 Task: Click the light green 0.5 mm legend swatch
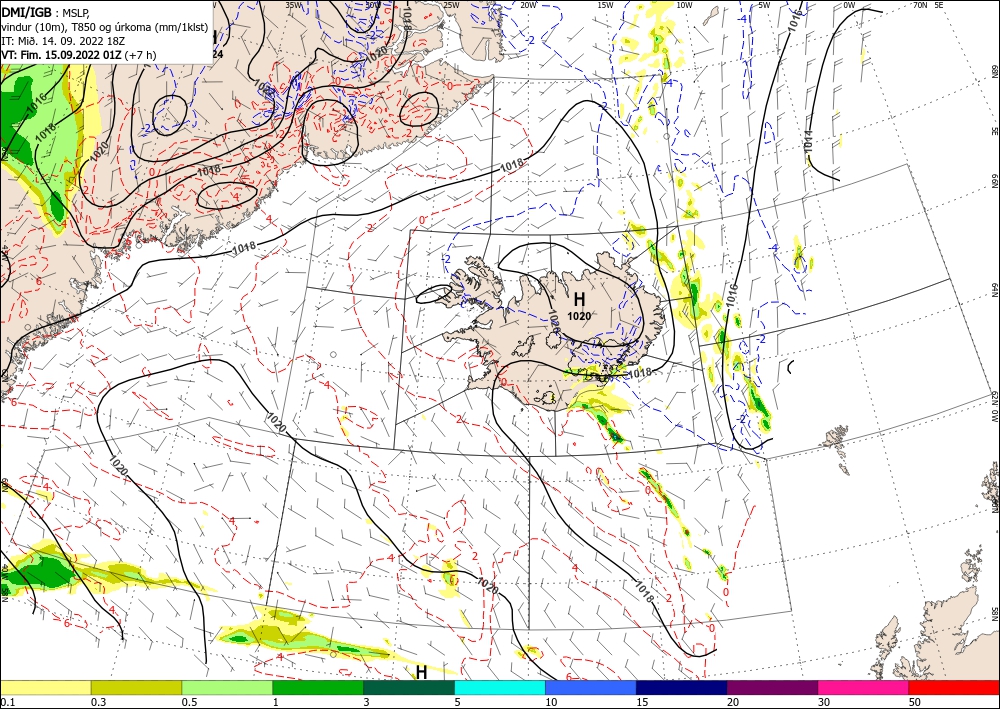point(227,687)
